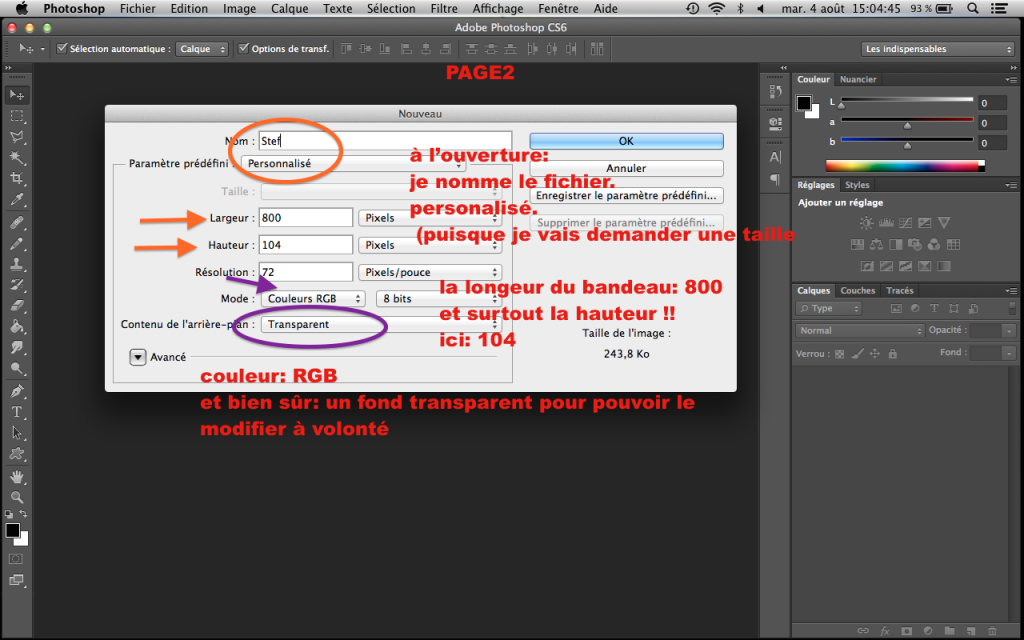Select the Brush tool
The height and width of the screenshot is (640, 1024).
[16, 244]
